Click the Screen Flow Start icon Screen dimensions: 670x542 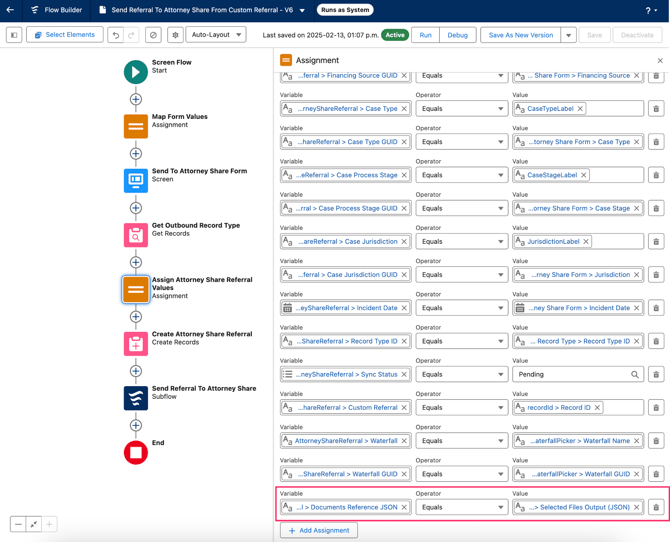click(x=136, y=71)
